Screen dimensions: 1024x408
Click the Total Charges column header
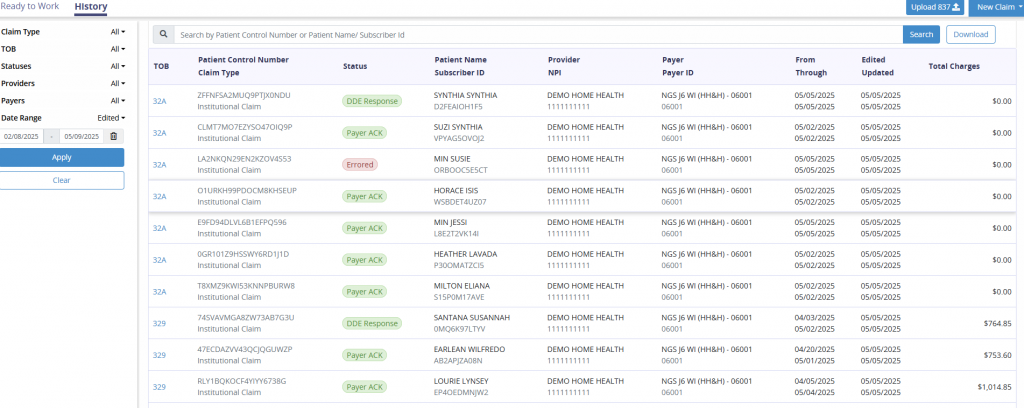954,66
